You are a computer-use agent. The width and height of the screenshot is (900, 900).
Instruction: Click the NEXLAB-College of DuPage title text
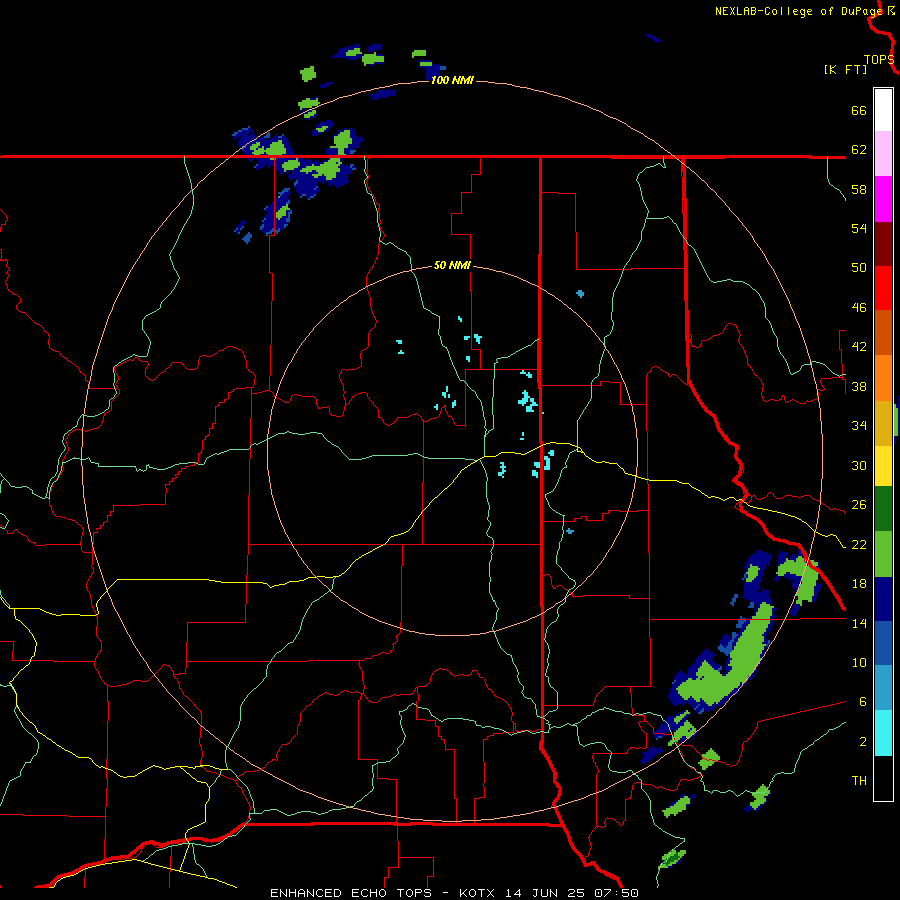[x=799, y=11]
